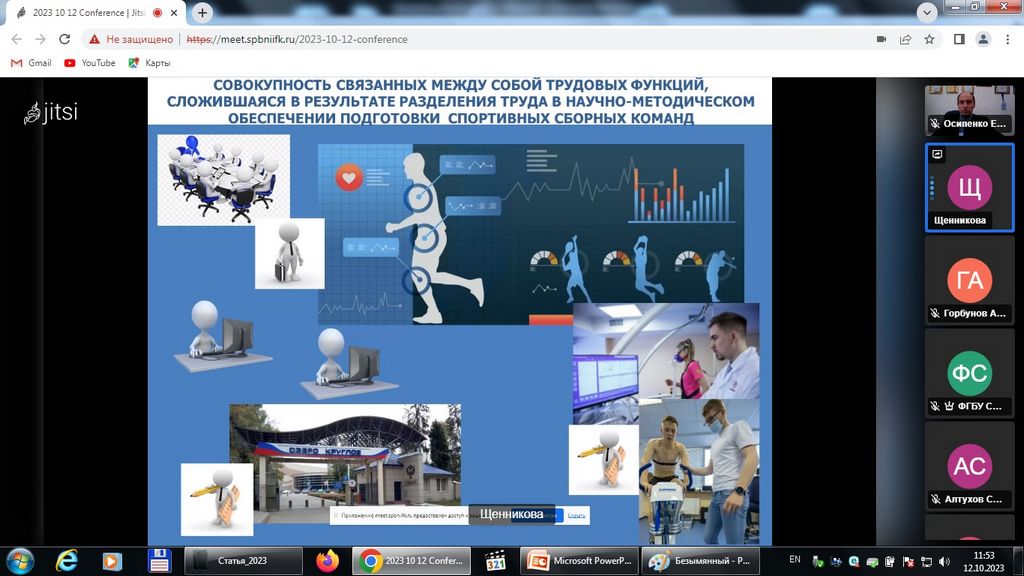The width and height of the screenshot is (1024, 576).
Task: Open the Gmail bookmark
Action: (31, 62)
